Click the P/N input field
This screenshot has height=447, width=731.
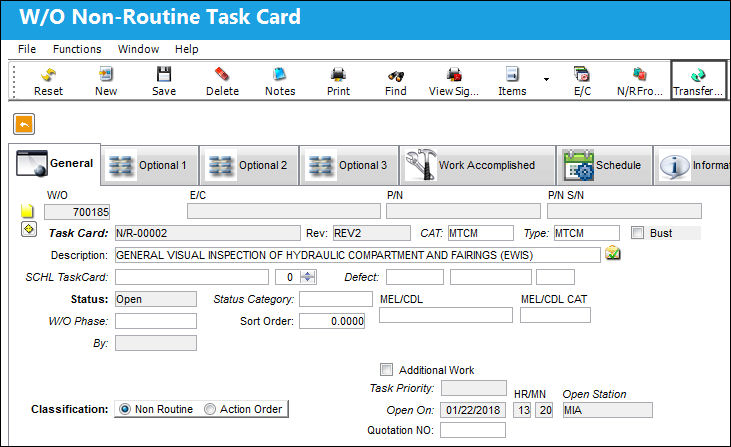click(463, 211)
